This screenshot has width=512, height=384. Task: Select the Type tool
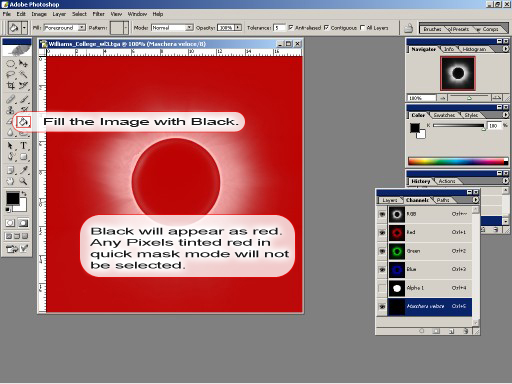point(23,146)
